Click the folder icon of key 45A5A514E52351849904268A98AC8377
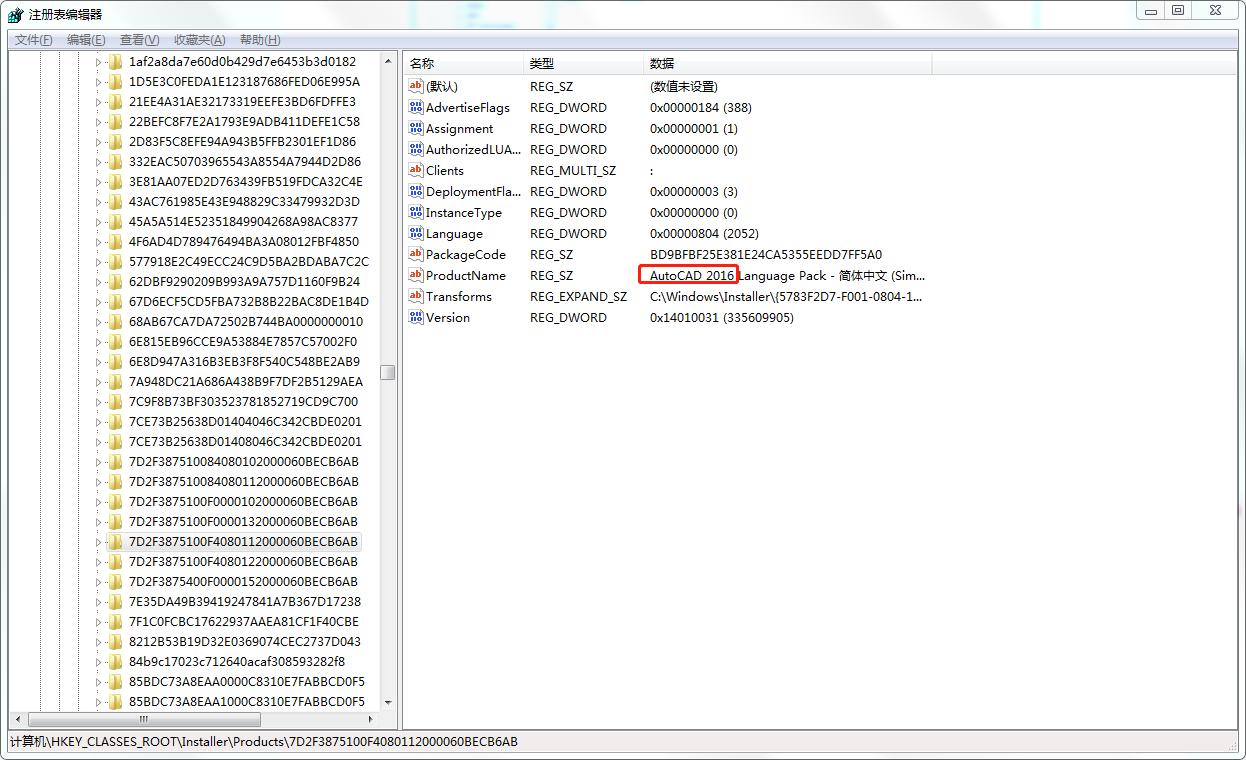1246x760 pixels. (x=116, y=222)
